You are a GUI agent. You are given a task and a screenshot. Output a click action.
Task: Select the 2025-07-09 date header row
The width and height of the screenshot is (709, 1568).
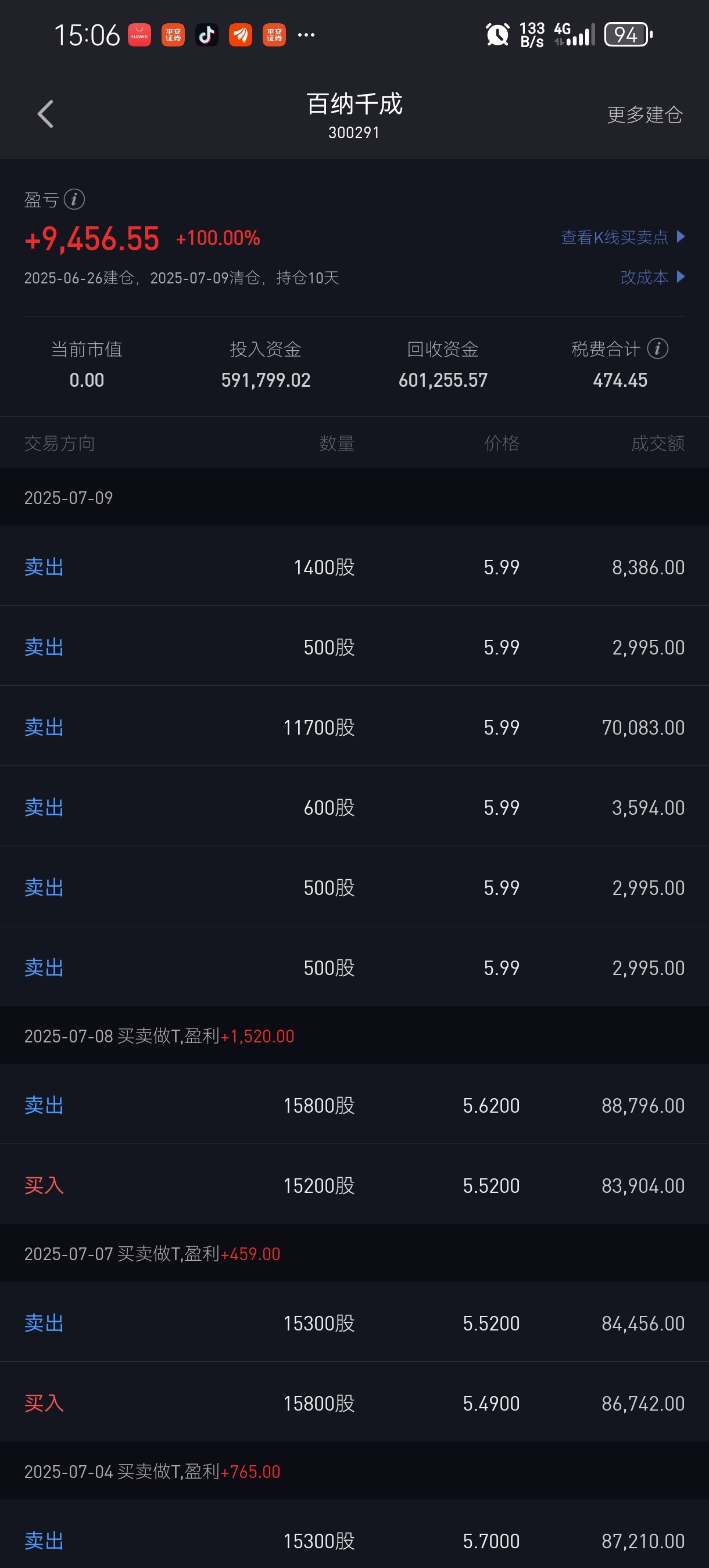(354, 497)
